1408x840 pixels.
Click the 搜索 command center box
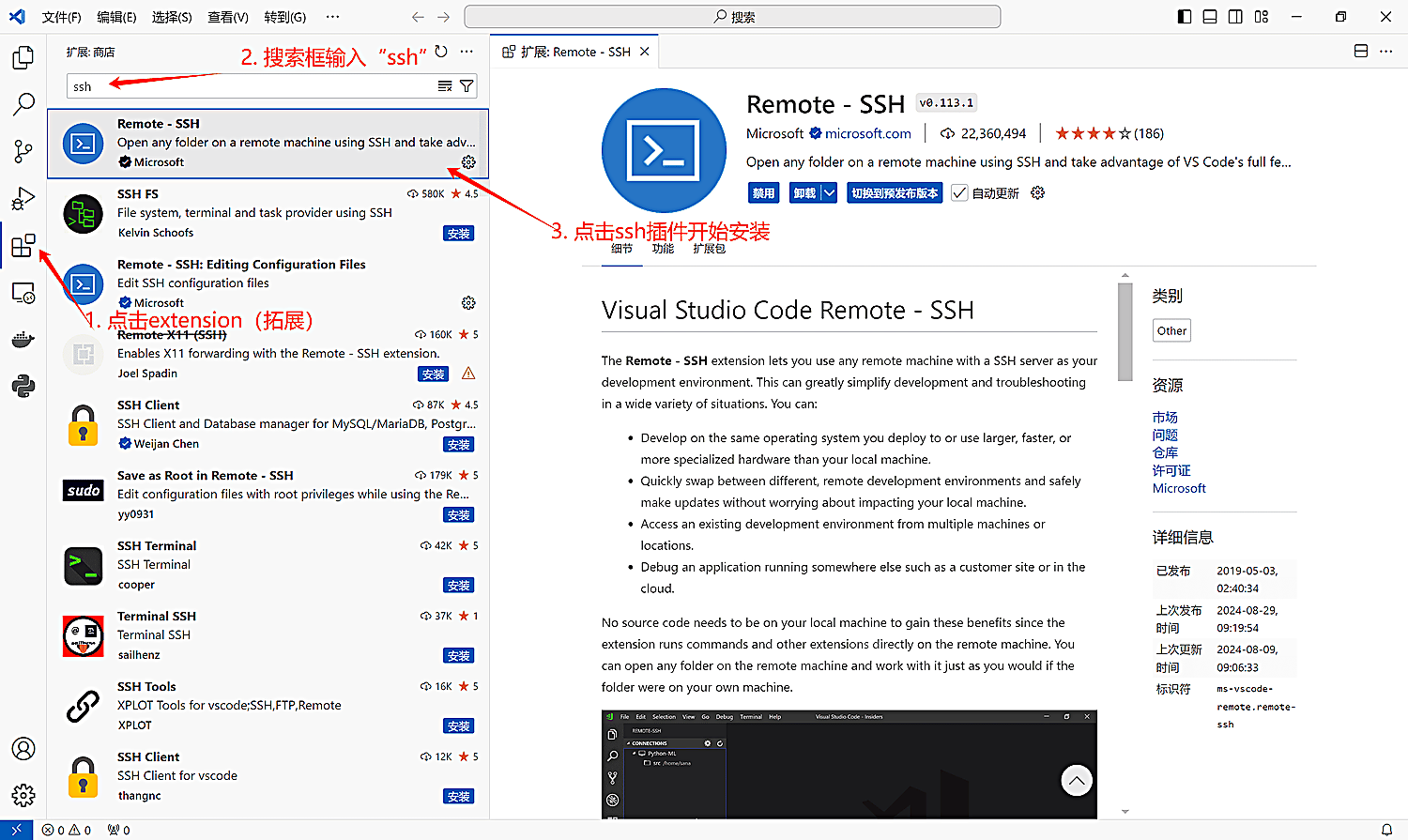[732, 17]
